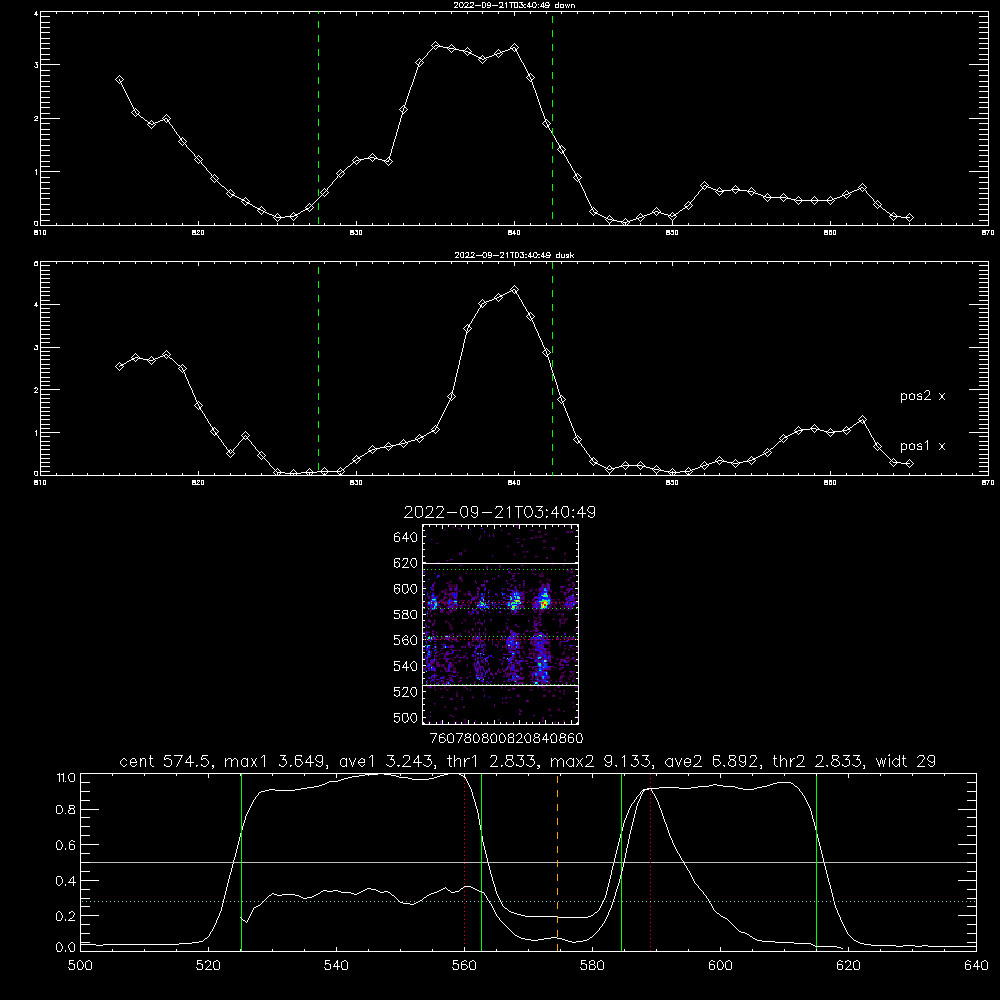
Task: Click the spectral color image thumbnail
Action: click(x=501, y=624)
